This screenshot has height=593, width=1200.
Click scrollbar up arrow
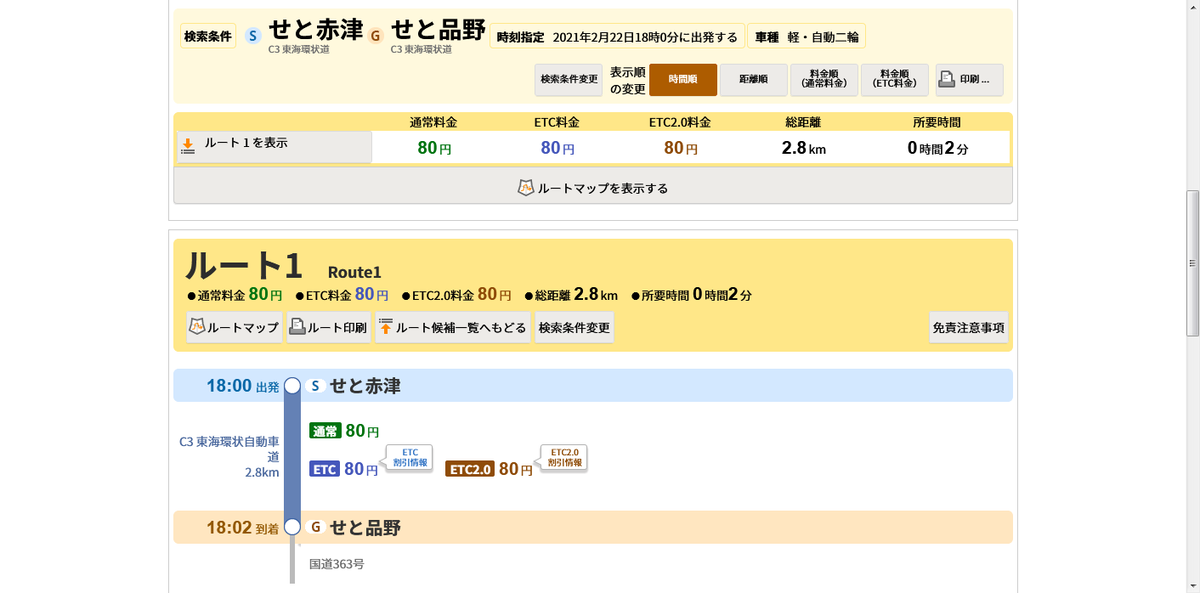1191,7
